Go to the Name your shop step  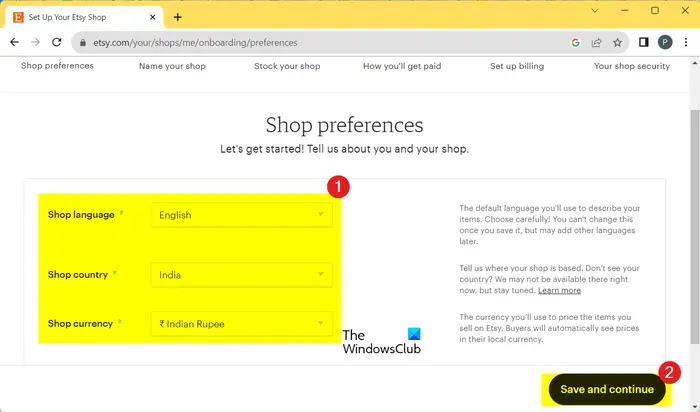click(x=171, y=66)
